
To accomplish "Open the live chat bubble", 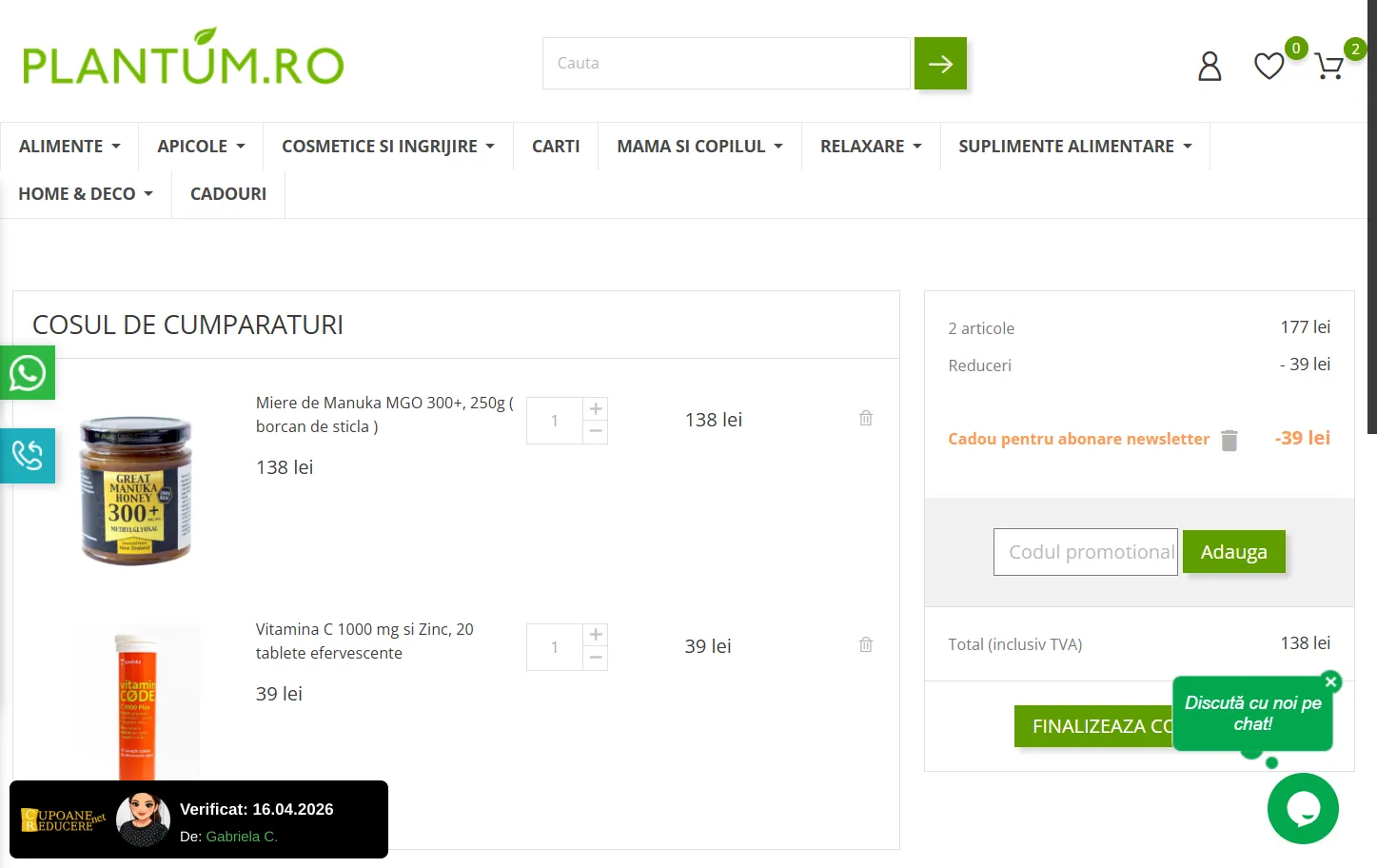I will (x=1302, y=808).
